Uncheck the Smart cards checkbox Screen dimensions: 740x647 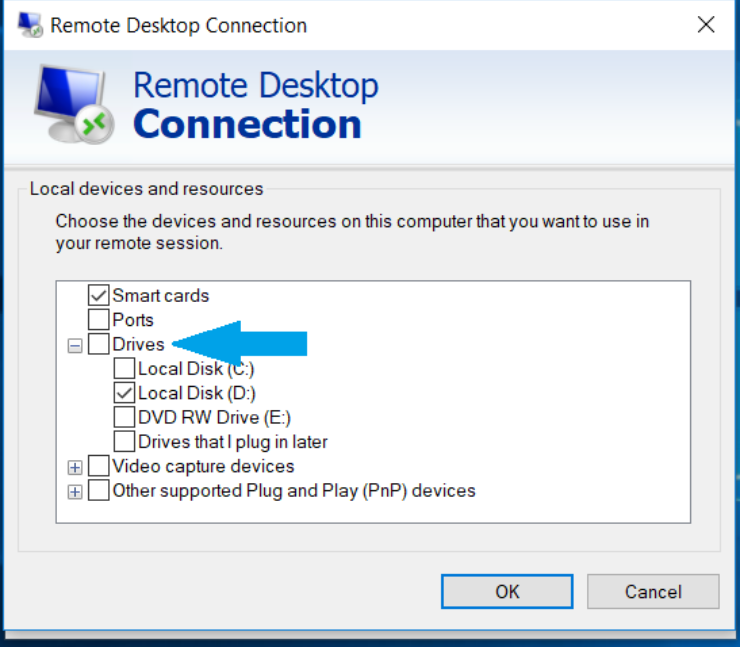pyautogui.click(x=99, y=295)
